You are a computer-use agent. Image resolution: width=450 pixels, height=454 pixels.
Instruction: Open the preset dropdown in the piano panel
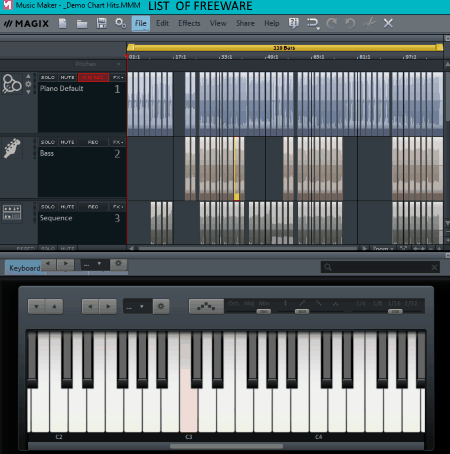(137, 306)
